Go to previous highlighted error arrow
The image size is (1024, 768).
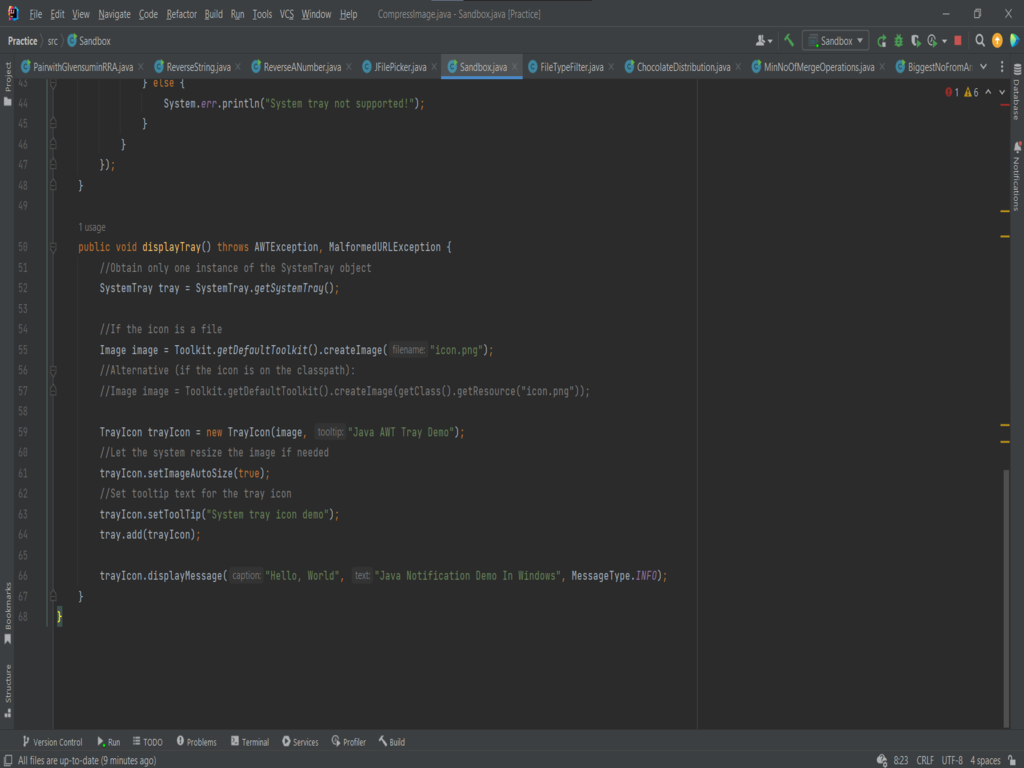tap(989, 92)
